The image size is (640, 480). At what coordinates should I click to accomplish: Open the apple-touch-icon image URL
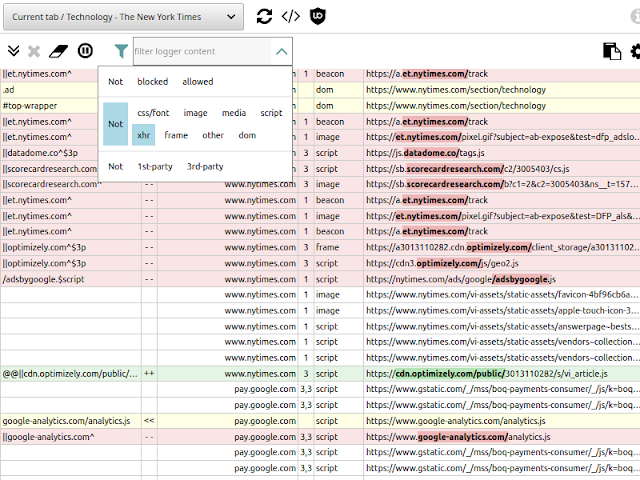coord(502,311)
